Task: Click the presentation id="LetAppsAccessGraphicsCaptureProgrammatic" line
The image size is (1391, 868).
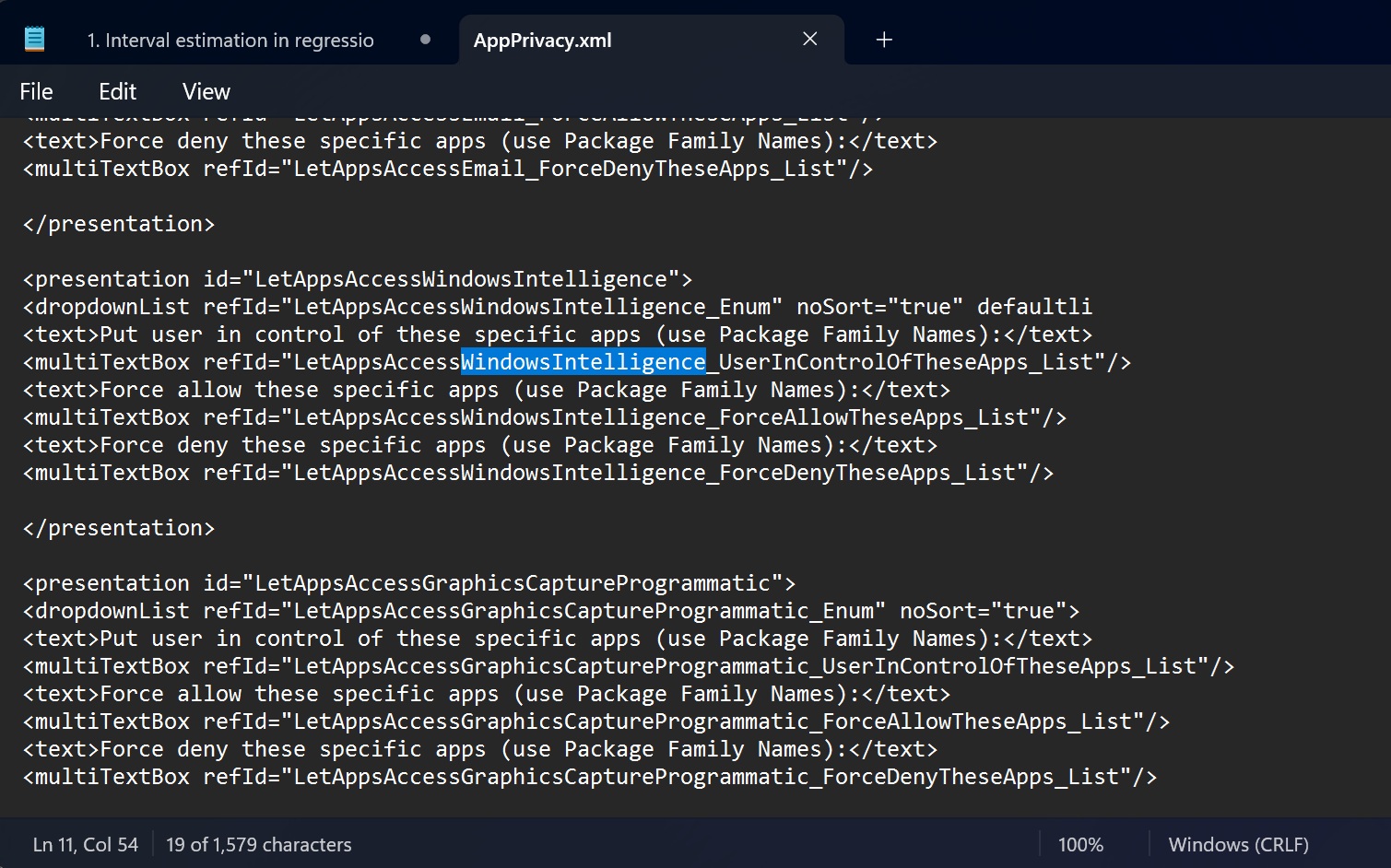Action: click(x=409, y=583)
